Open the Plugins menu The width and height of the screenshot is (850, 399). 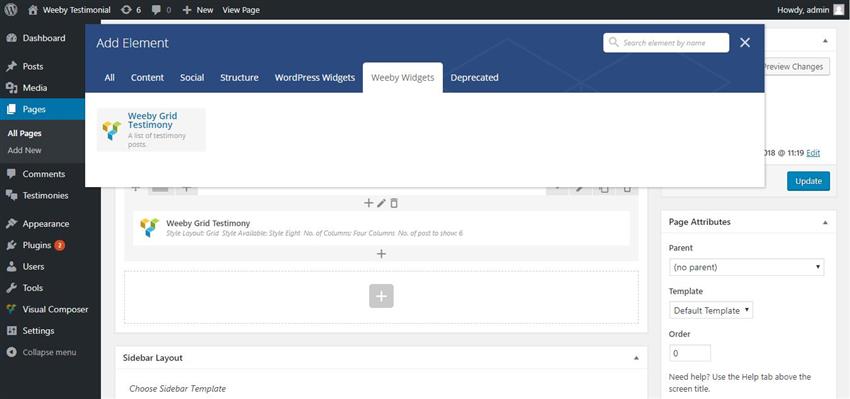point(36,245)
